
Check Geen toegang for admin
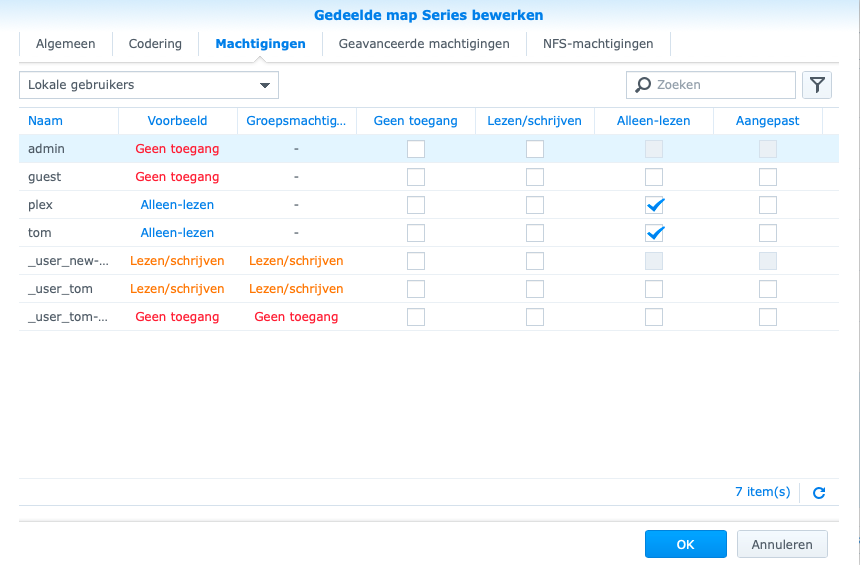click(416, 149)
